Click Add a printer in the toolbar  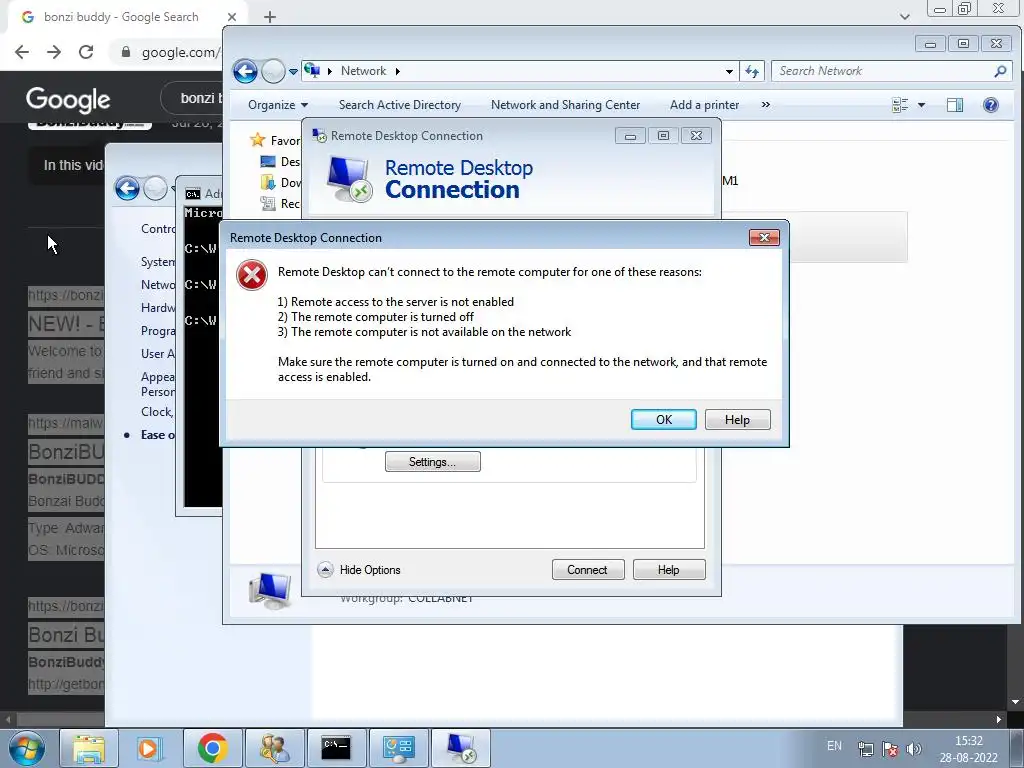(704, 104)
